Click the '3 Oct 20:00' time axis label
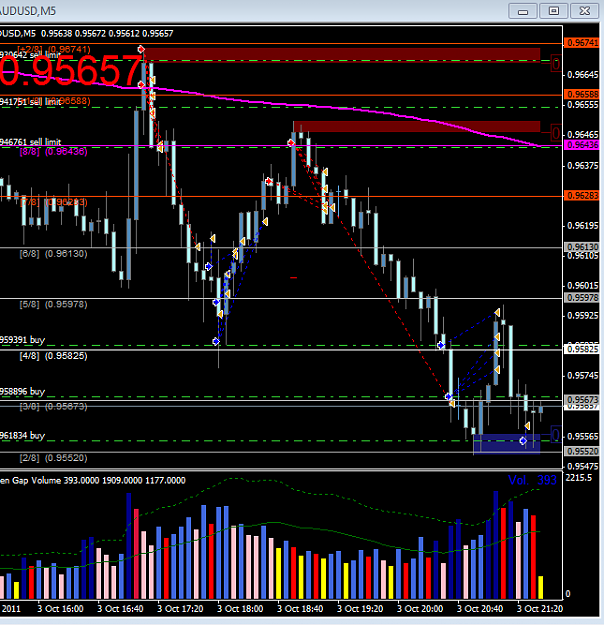Viewport: 604px width, 625px height. 420,609
